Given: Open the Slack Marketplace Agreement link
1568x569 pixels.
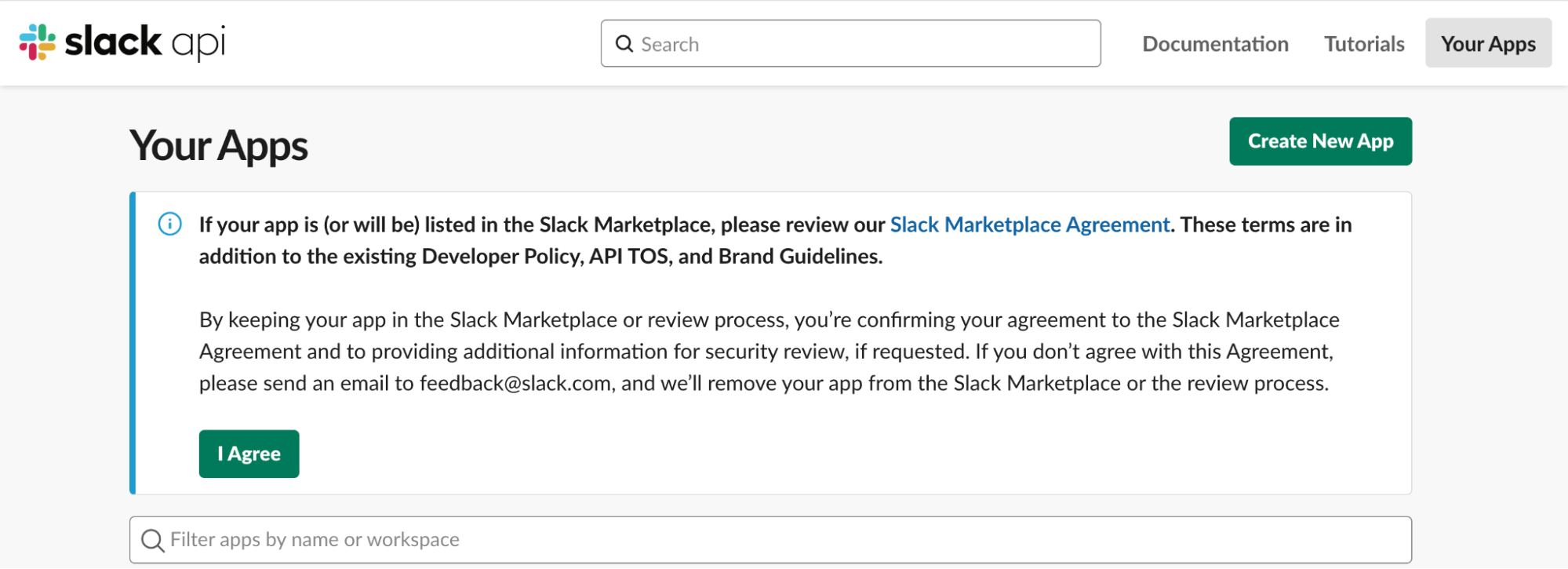Looking at the screenshot, I should 1029,225.
